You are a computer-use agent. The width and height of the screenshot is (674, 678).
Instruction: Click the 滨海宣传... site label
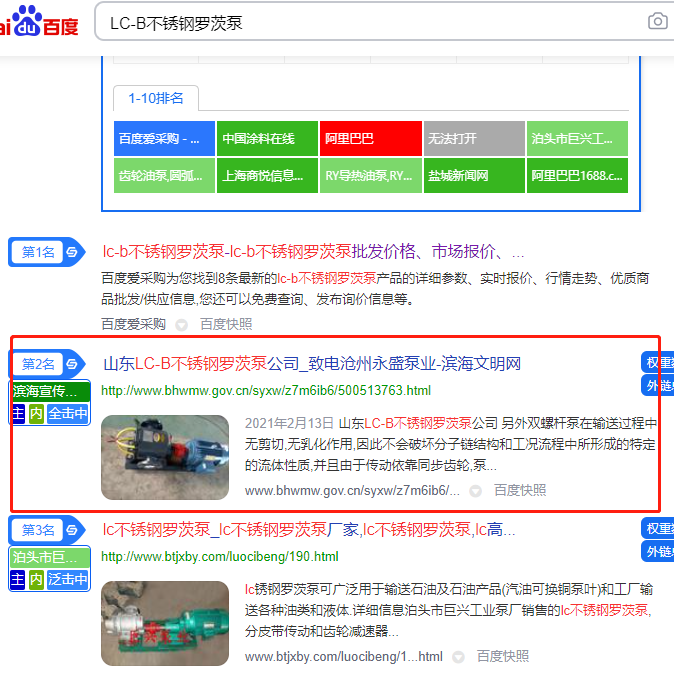[x=50, y=391]
